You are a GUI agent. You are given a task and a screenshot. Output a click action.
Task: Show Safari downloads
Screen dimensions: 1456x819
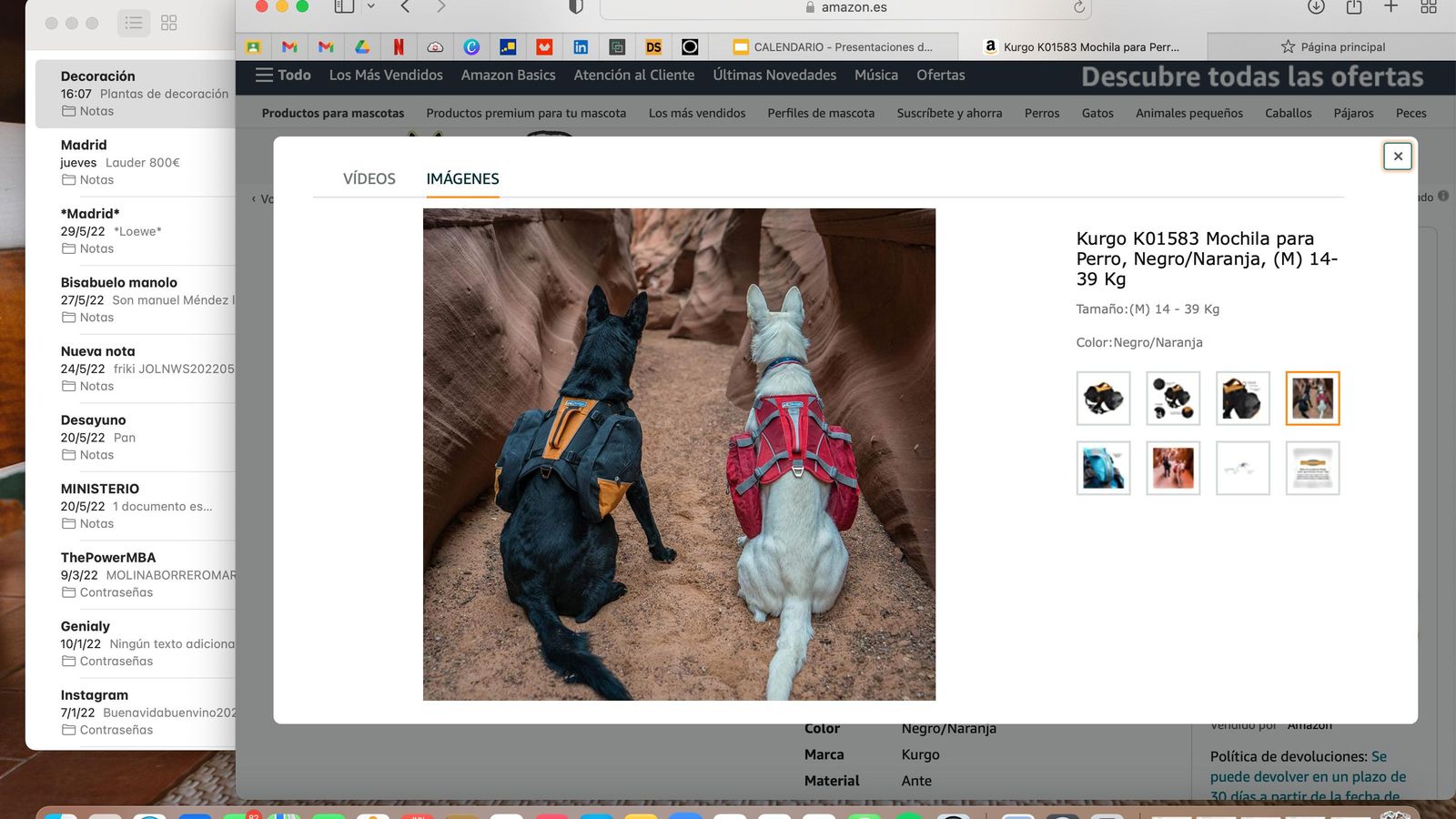pyautogui.click(x=1316, y=7)
